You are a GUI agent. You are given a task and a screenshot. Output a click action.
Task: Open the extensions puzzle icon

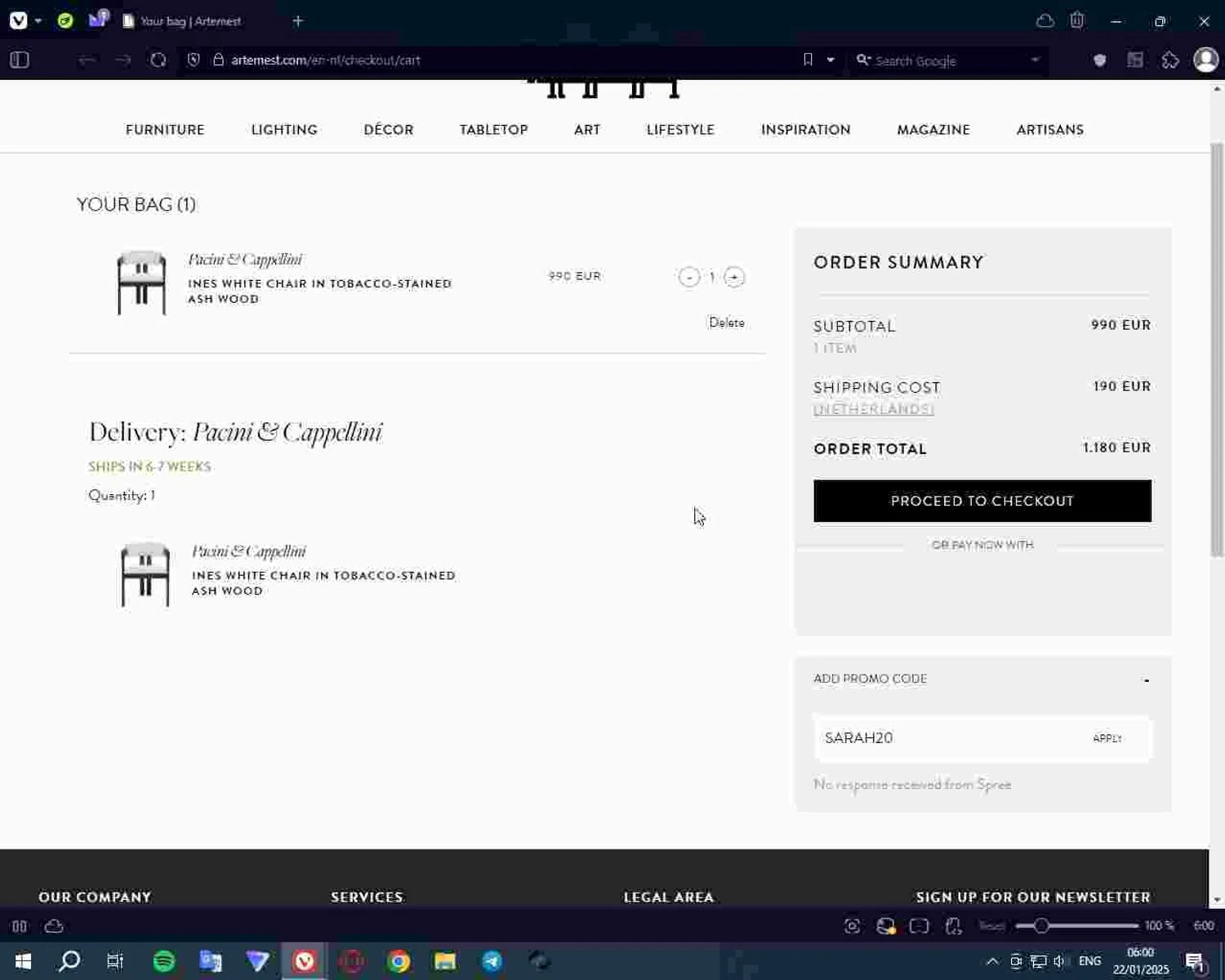pos(1170,60)
